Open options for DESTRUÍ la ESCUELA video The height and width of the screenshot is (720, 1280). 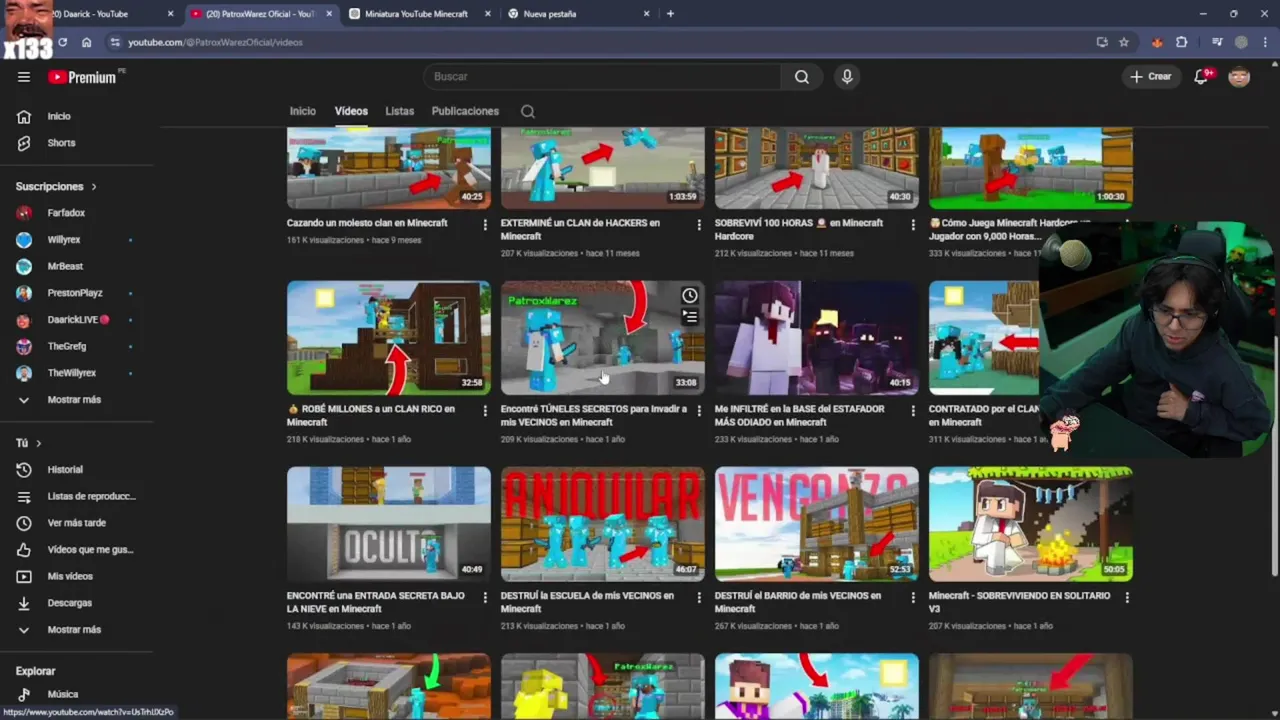[699, 597]
